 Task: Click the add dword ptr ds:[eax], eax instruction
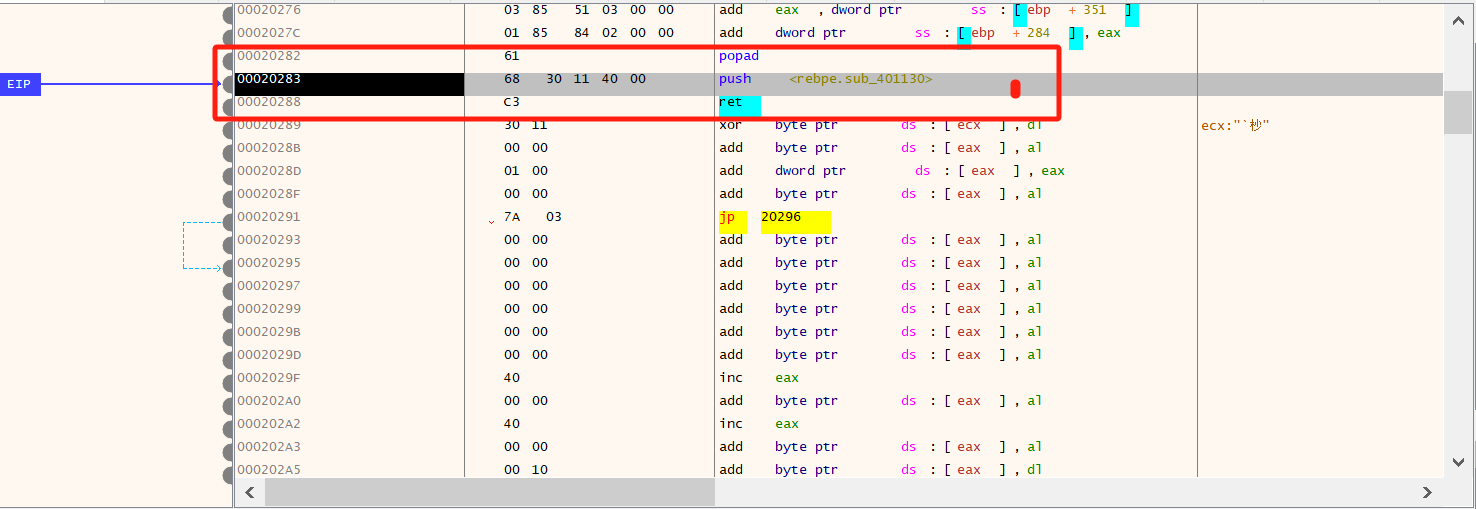[892, 171]
